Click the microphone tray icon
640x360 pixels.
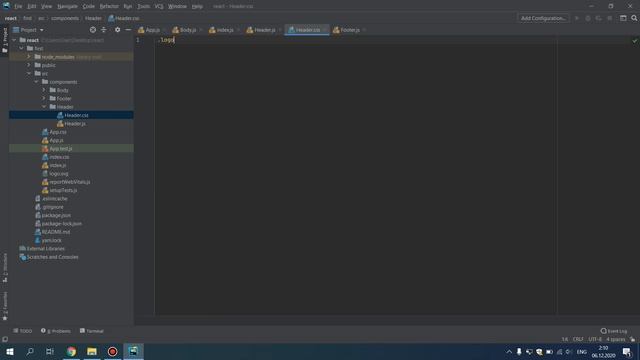[x=519, y=352]
